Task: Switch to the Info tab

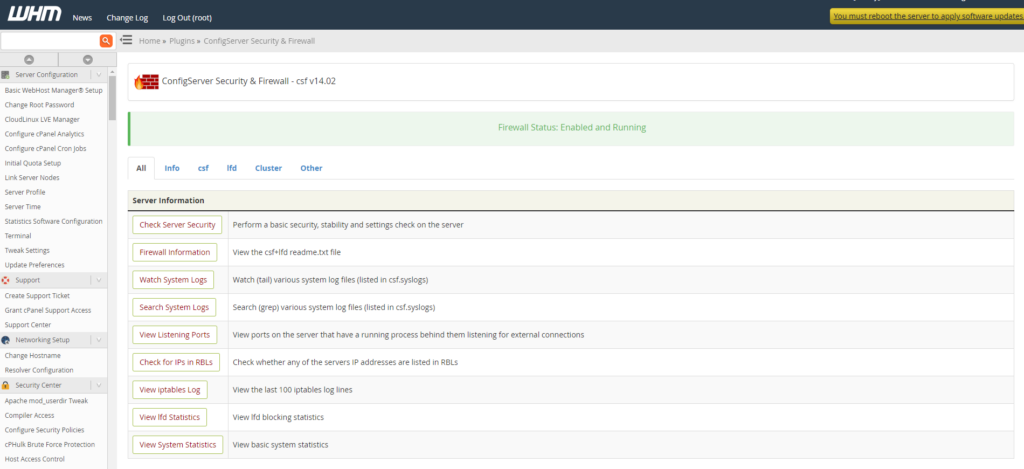Action: (x=172, y=168)
